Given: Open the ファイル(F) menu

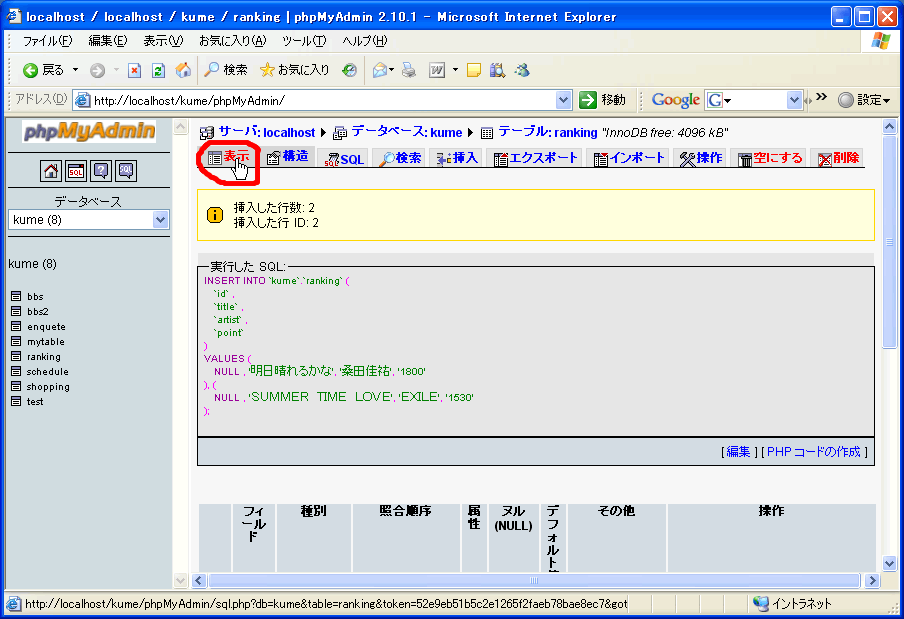Looking at the screenshot, I should [x=47, y=41].
